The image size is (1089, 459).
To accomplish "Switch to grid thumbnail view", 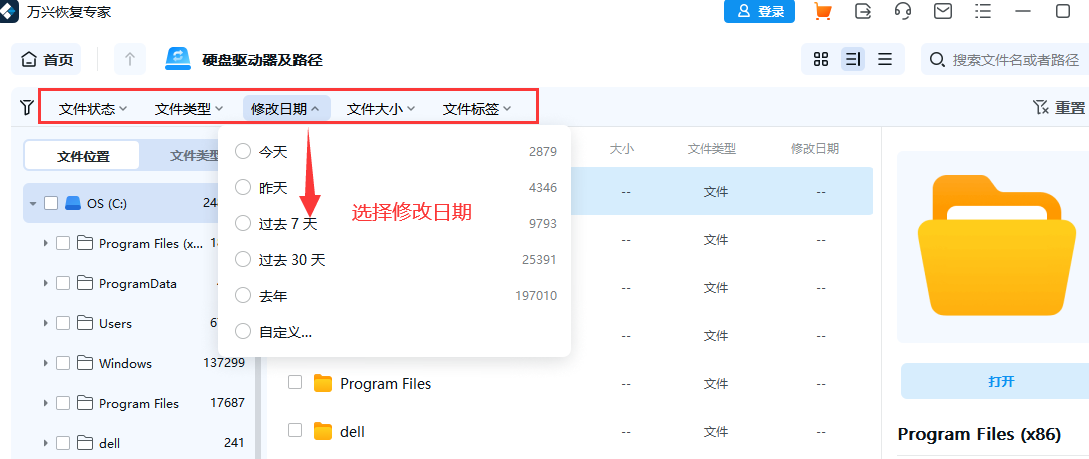I will point(821,59).
